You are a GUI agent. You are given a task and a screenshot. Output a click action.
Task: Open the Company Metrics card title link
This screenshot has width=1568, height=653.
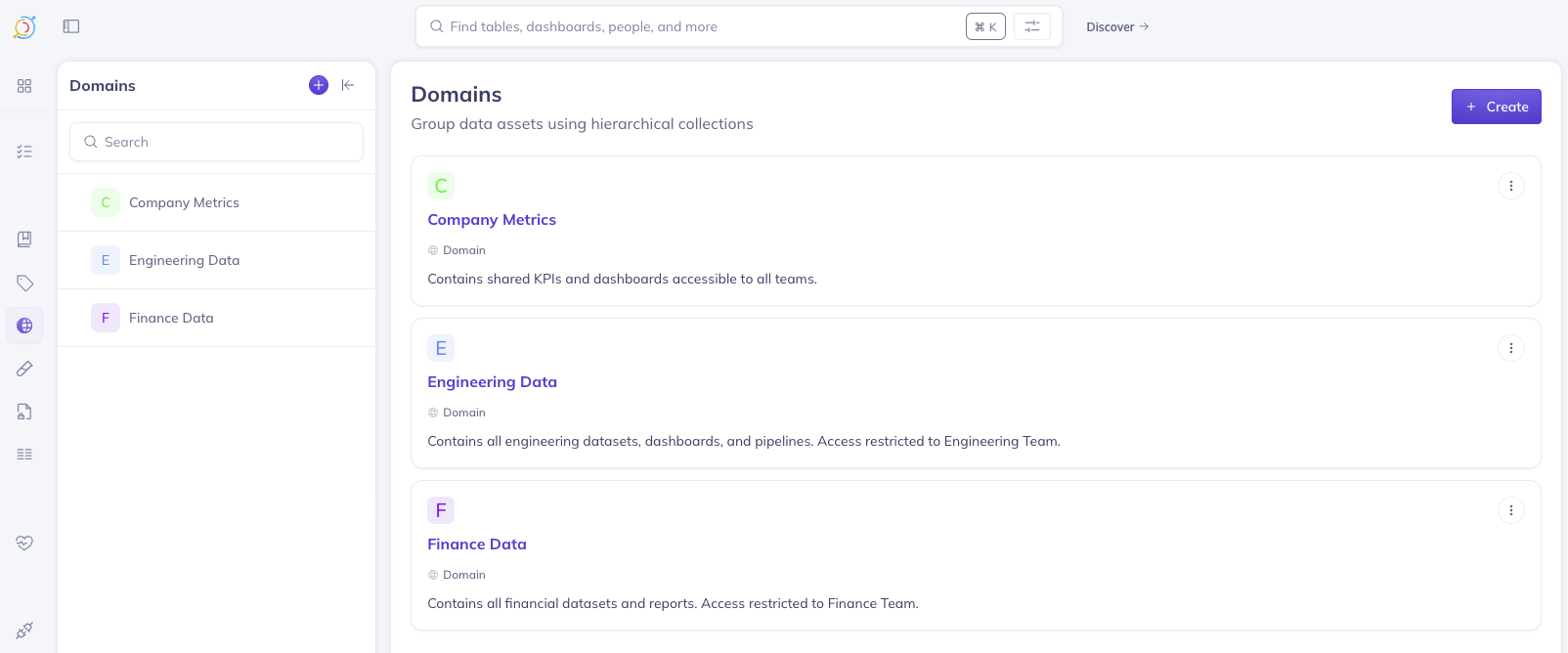point(492,220)
